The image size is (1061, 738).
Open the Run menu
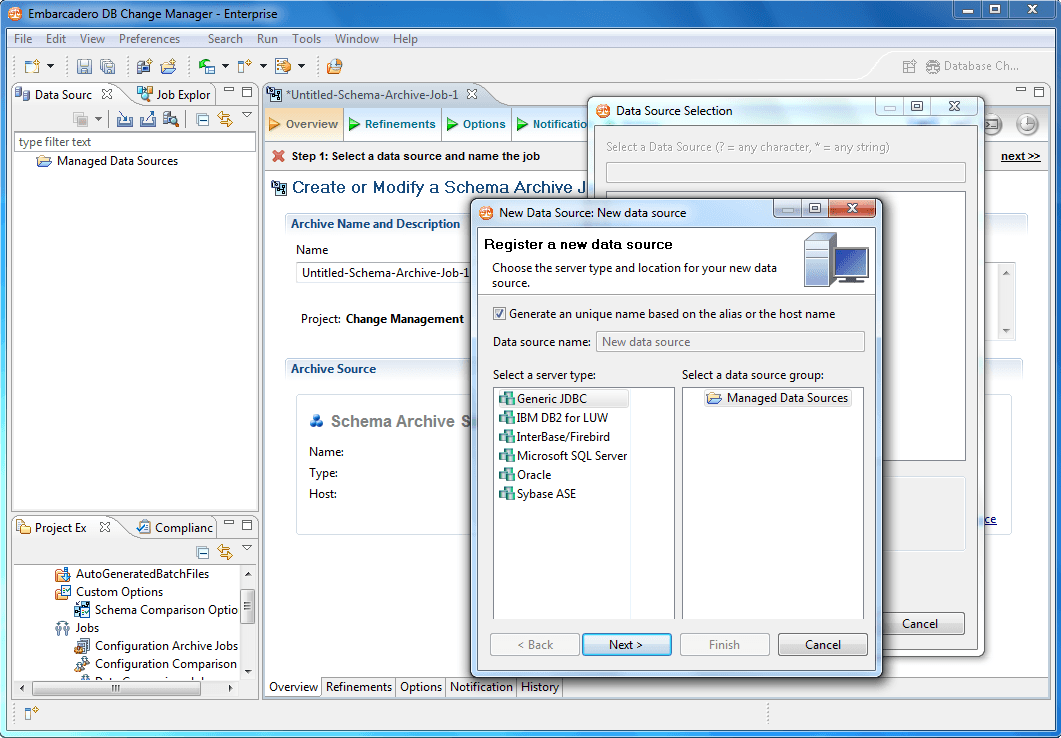[x=267, y=39]
